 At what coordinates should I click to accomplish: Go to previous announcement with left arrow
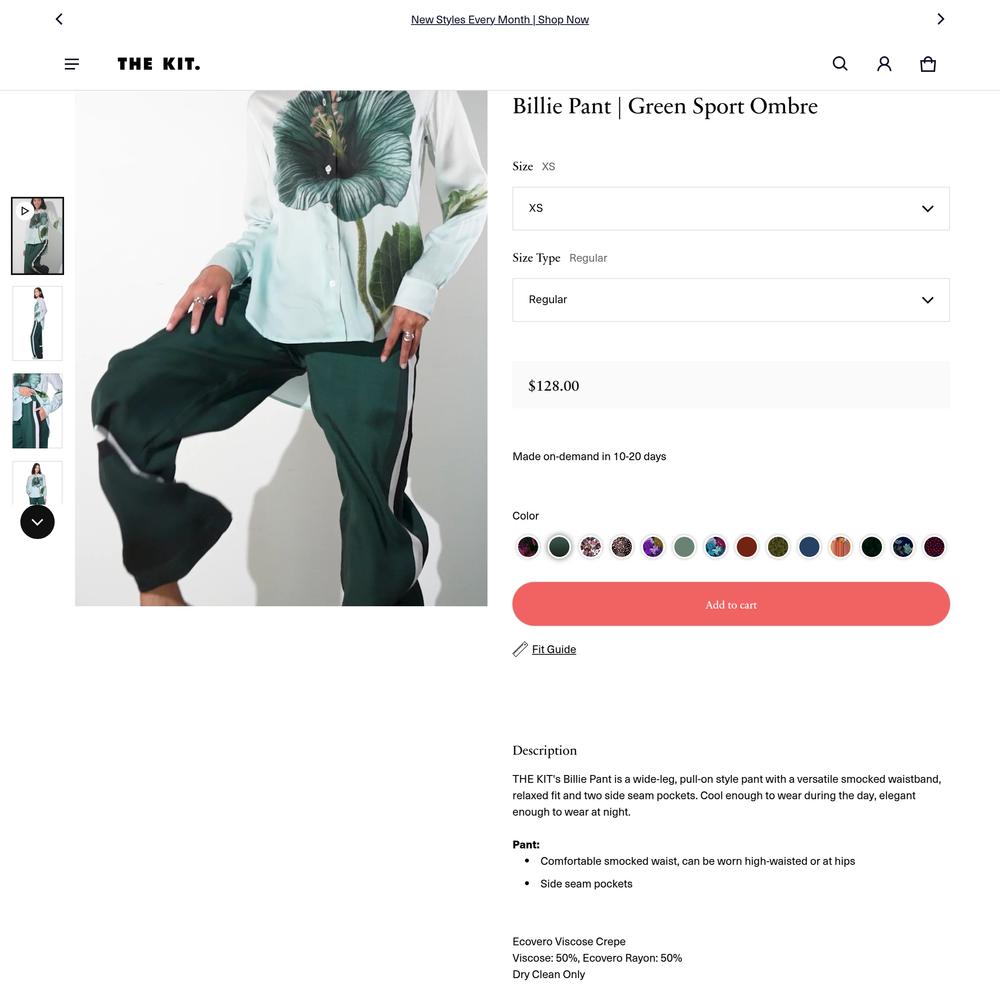click(59, 19)
